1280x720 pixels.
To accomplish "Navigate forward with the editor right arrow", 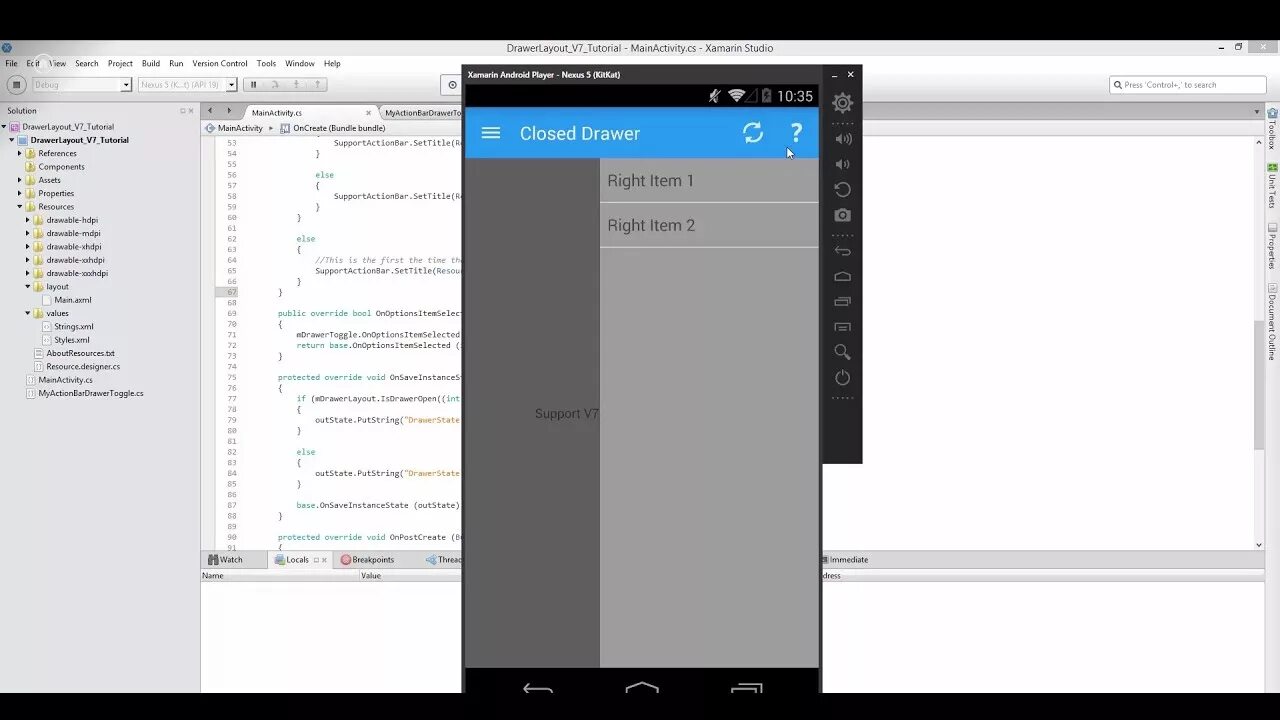I will (229, 111).
